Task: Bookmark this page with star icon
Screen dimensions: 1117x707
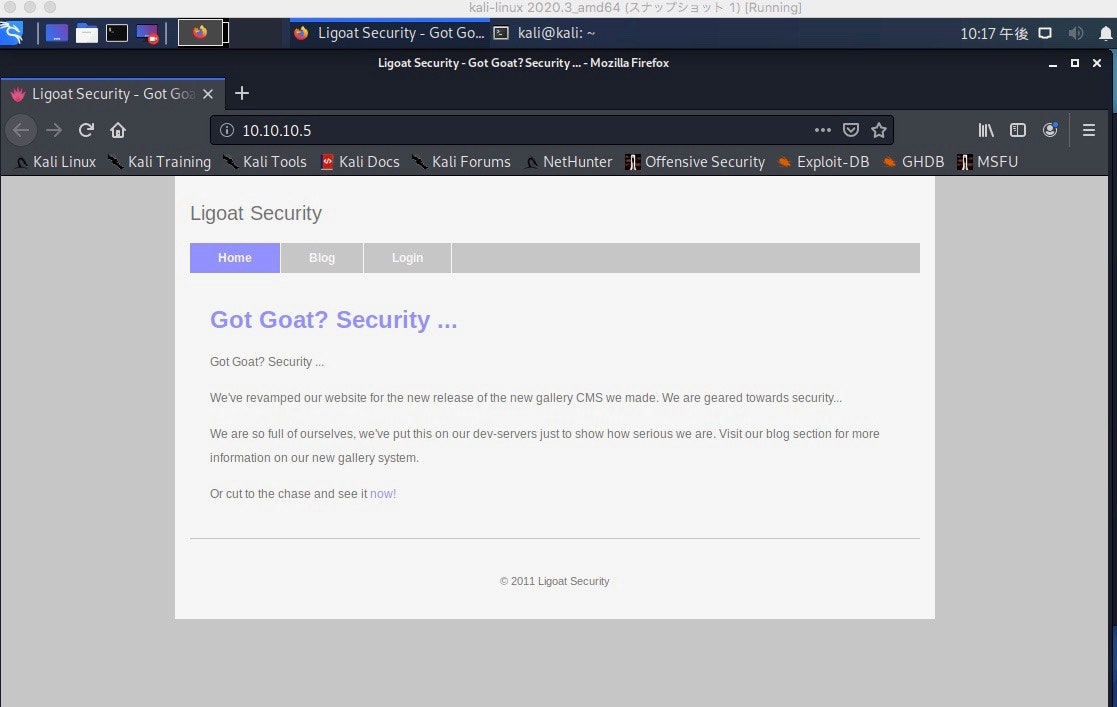Action: [879, 130]
